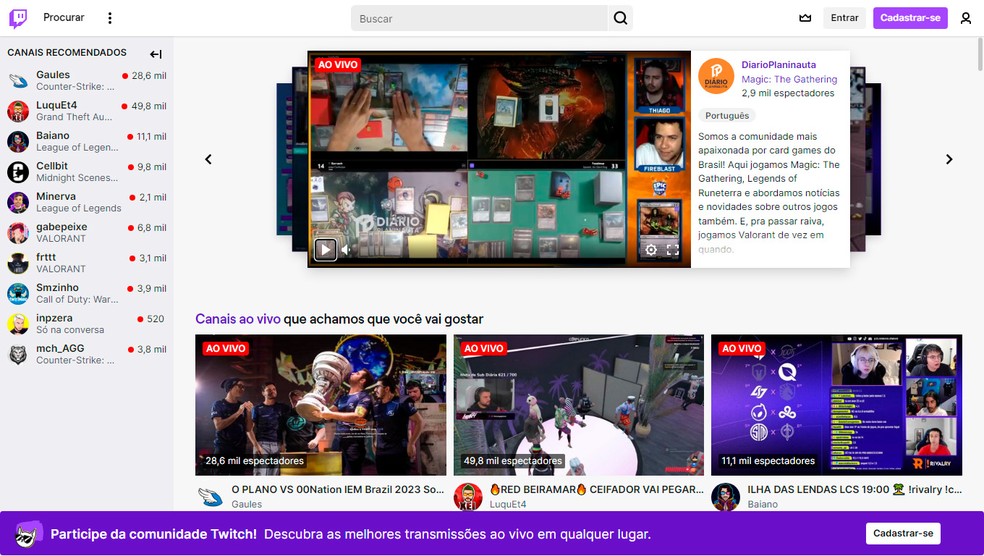
Task: Click the '2,9 mil espectadores' text
Action: coord(788,93)
